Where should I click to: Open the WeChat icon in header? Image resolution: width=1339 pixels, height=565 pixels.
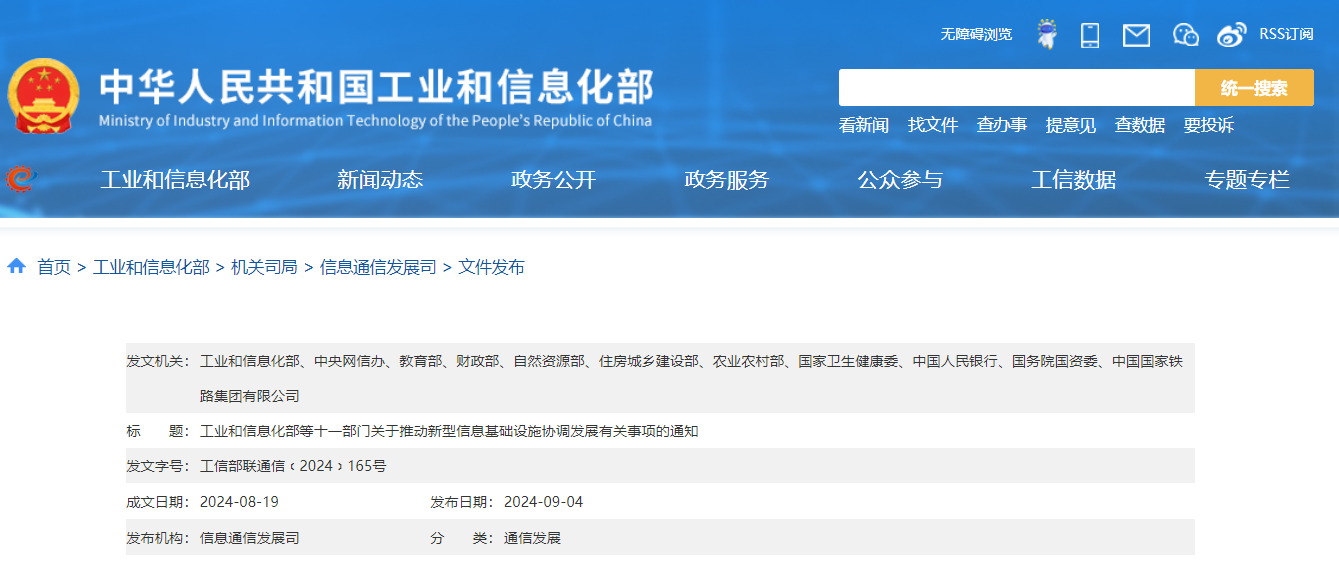pos(1185,35)
